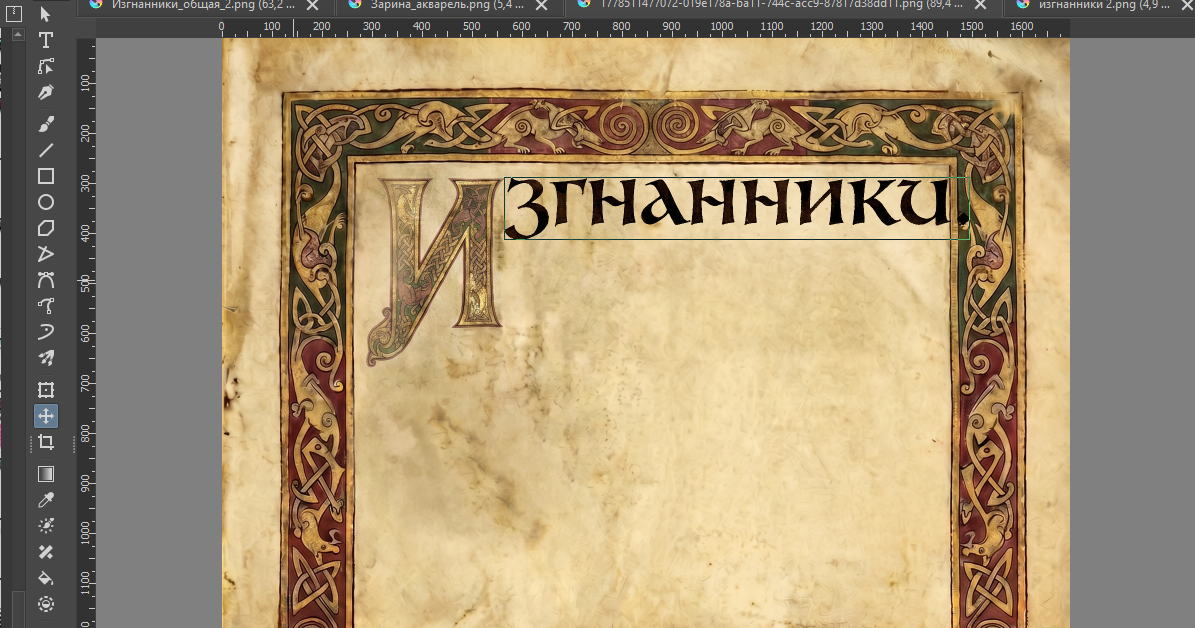This screenshot has width=1195, height=628.
Task: Close the Зарина_акварель.png tab
Action: click(541, 5)
